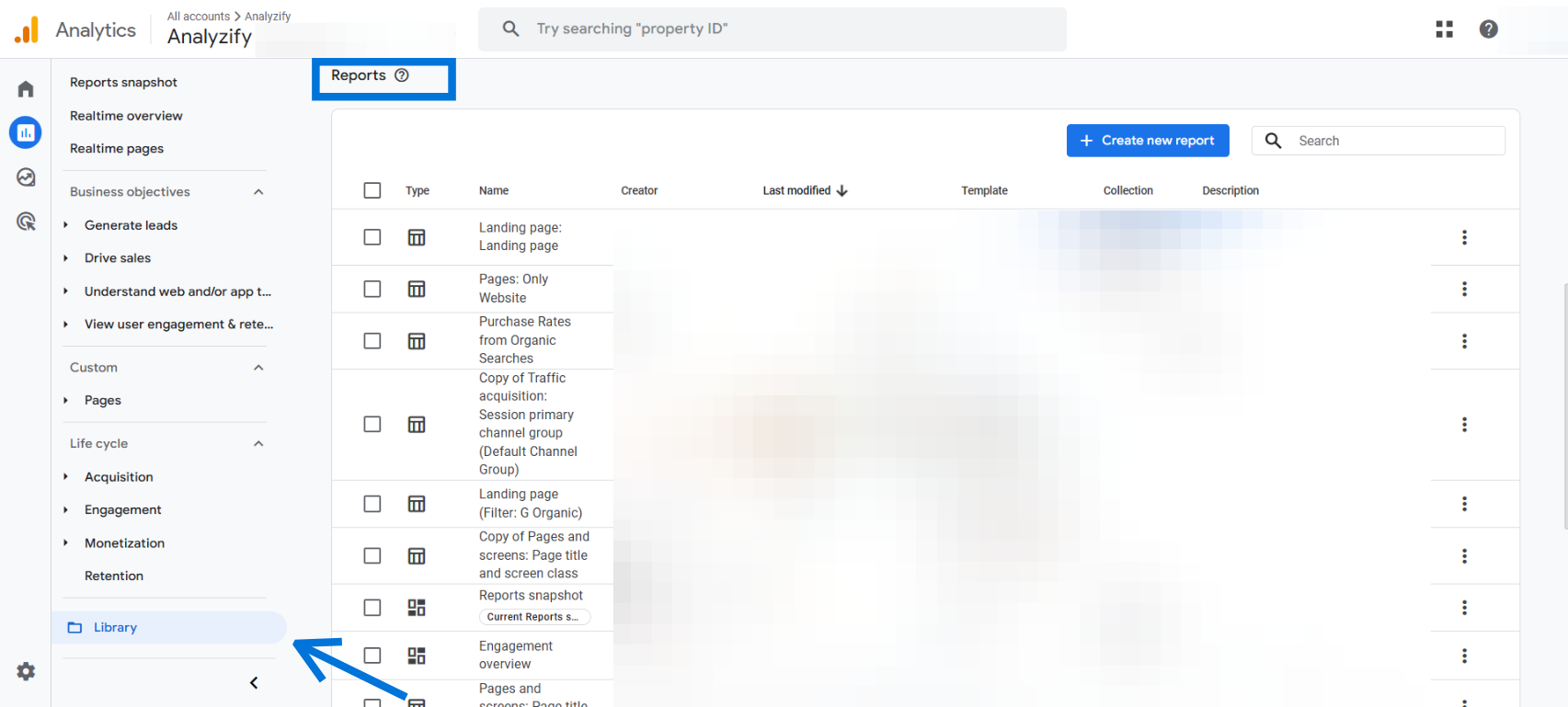Expand the Acquisition topic
Screen dimensions: 1568x707
(65, 477)
